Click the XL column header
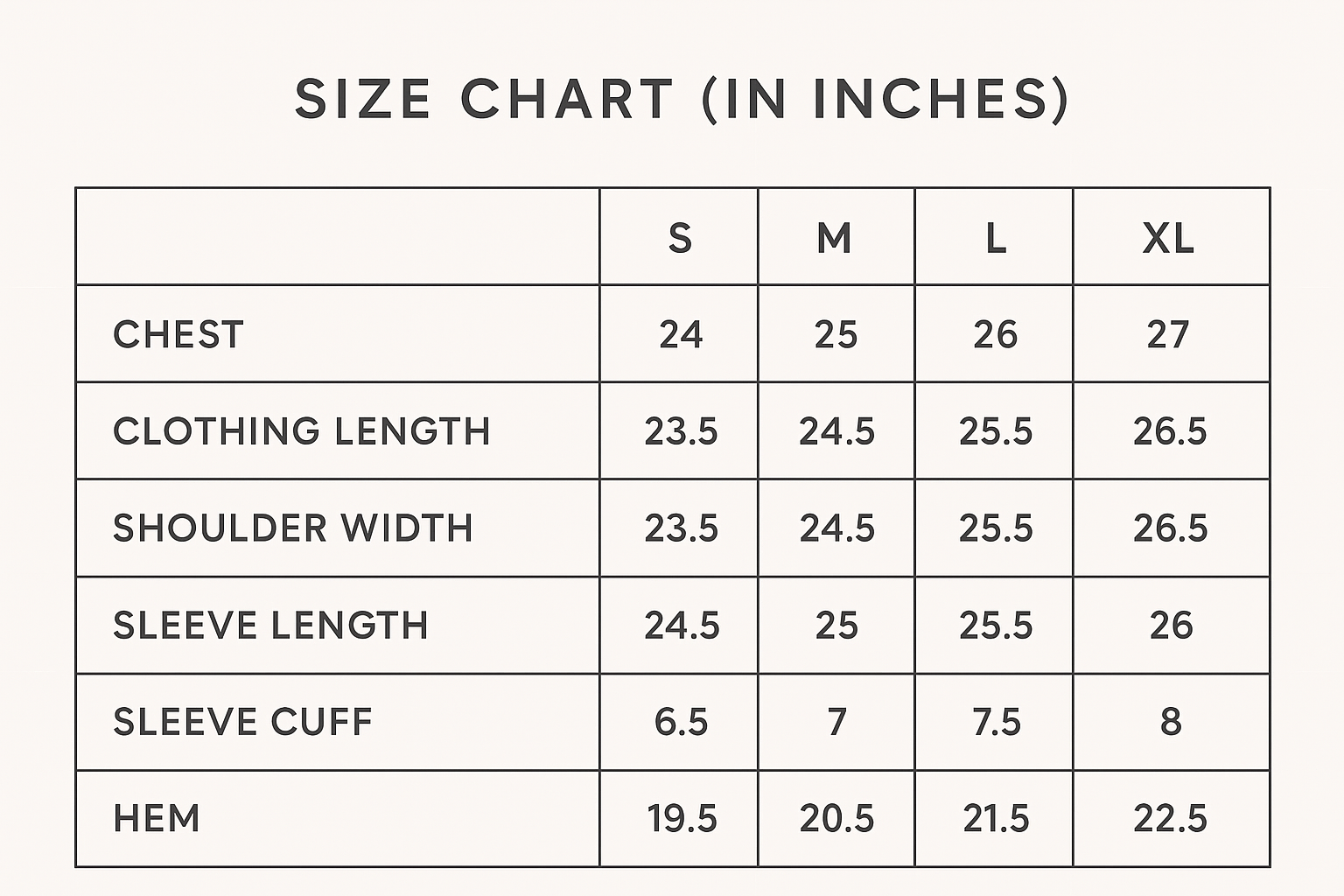Image resolution: width=1344 pixels, height=896 pixels. coord(1169,238)
